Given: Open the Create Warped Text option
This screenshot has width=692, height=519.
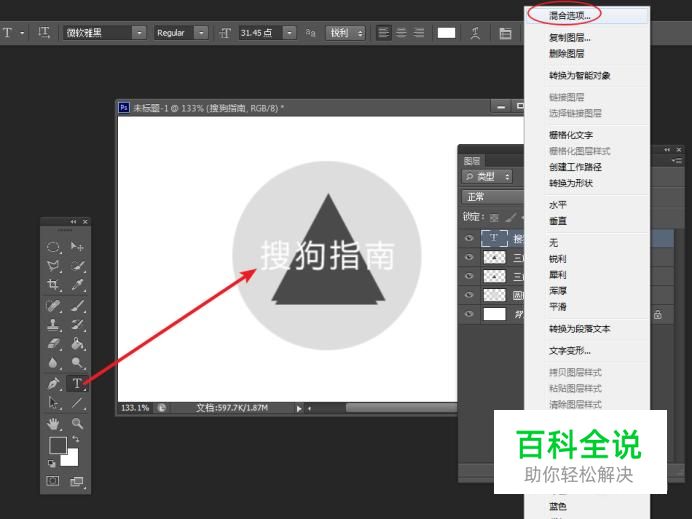Looking at the screenshot, I should pos(475,33).
